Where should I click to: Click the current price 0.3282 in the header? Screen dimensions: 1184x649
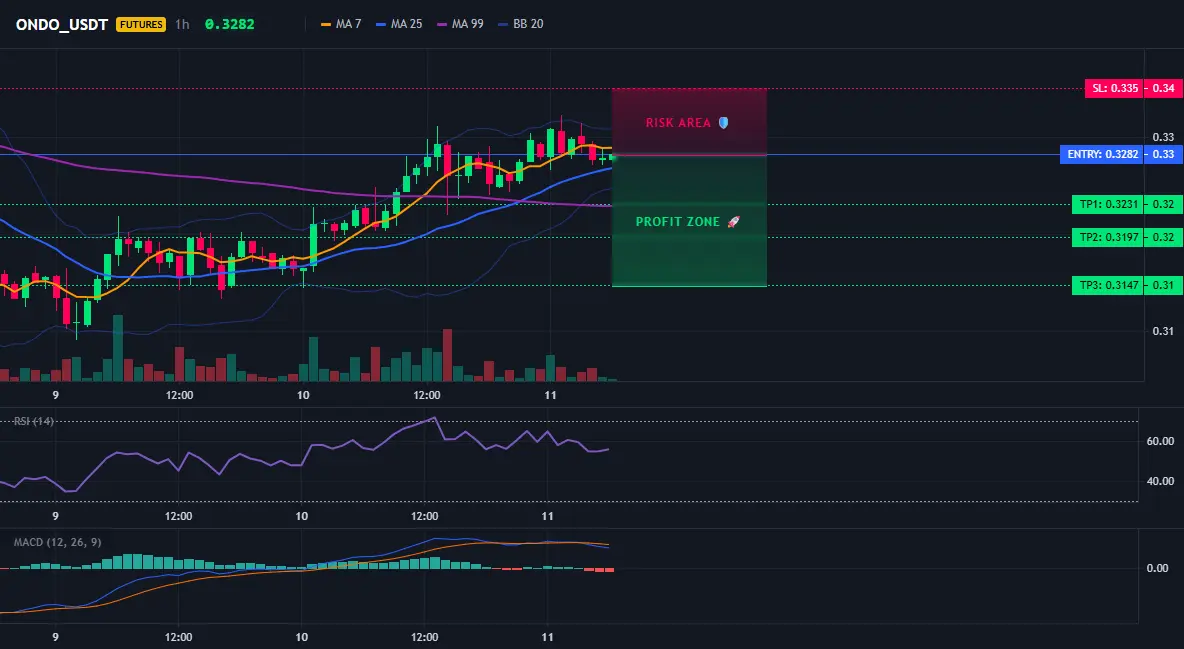pos(230,24)
